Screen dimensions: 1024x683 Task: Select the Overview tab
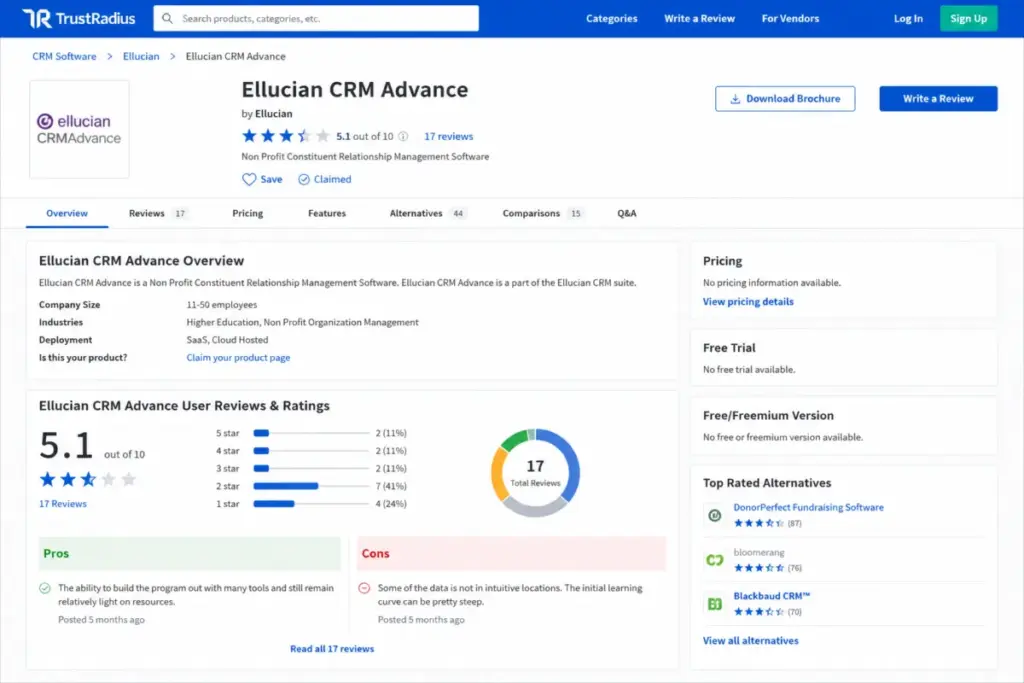tap(67, 214)
